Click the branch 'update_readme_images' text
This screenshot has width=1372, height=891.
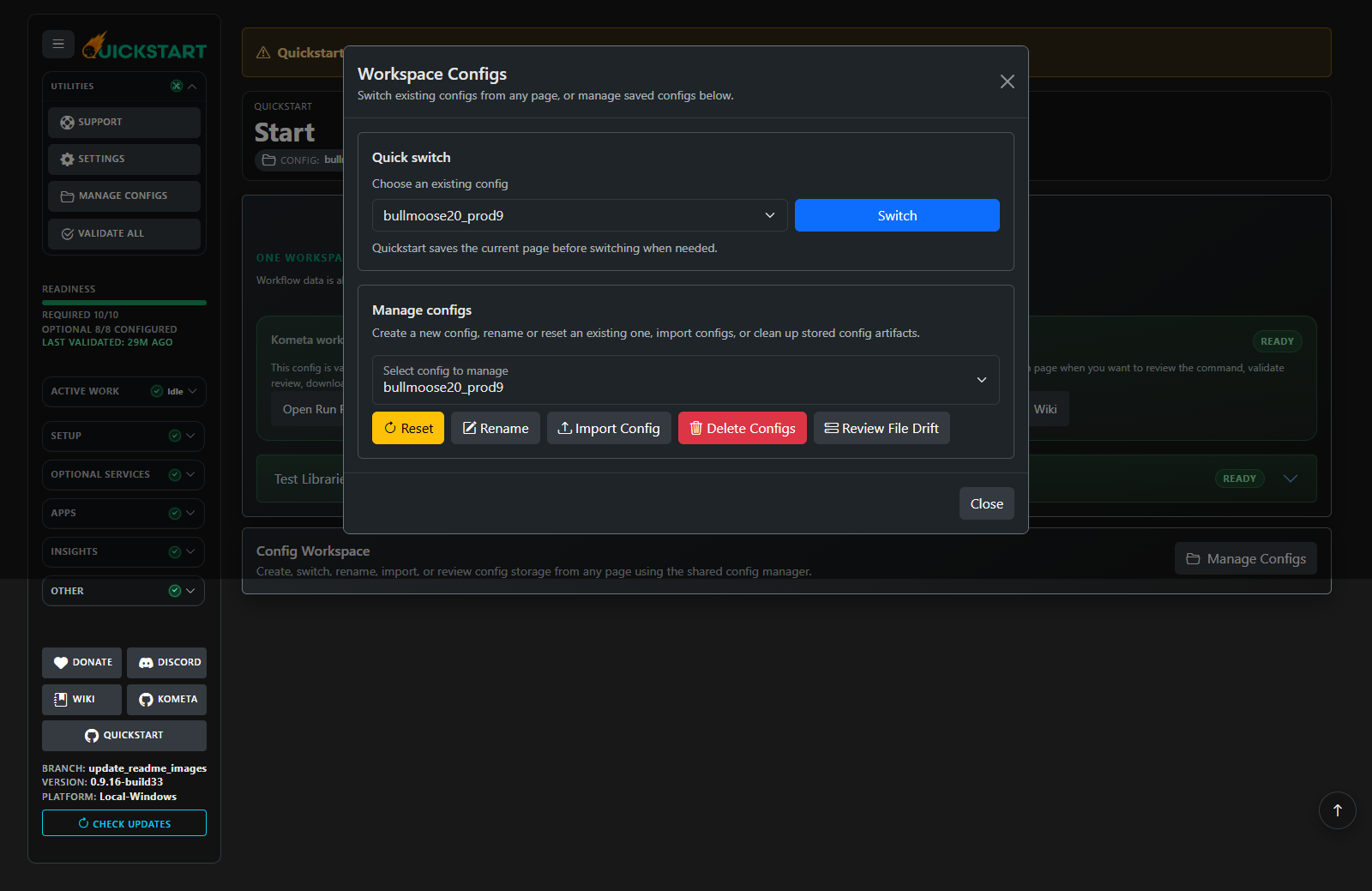[147, 768]
